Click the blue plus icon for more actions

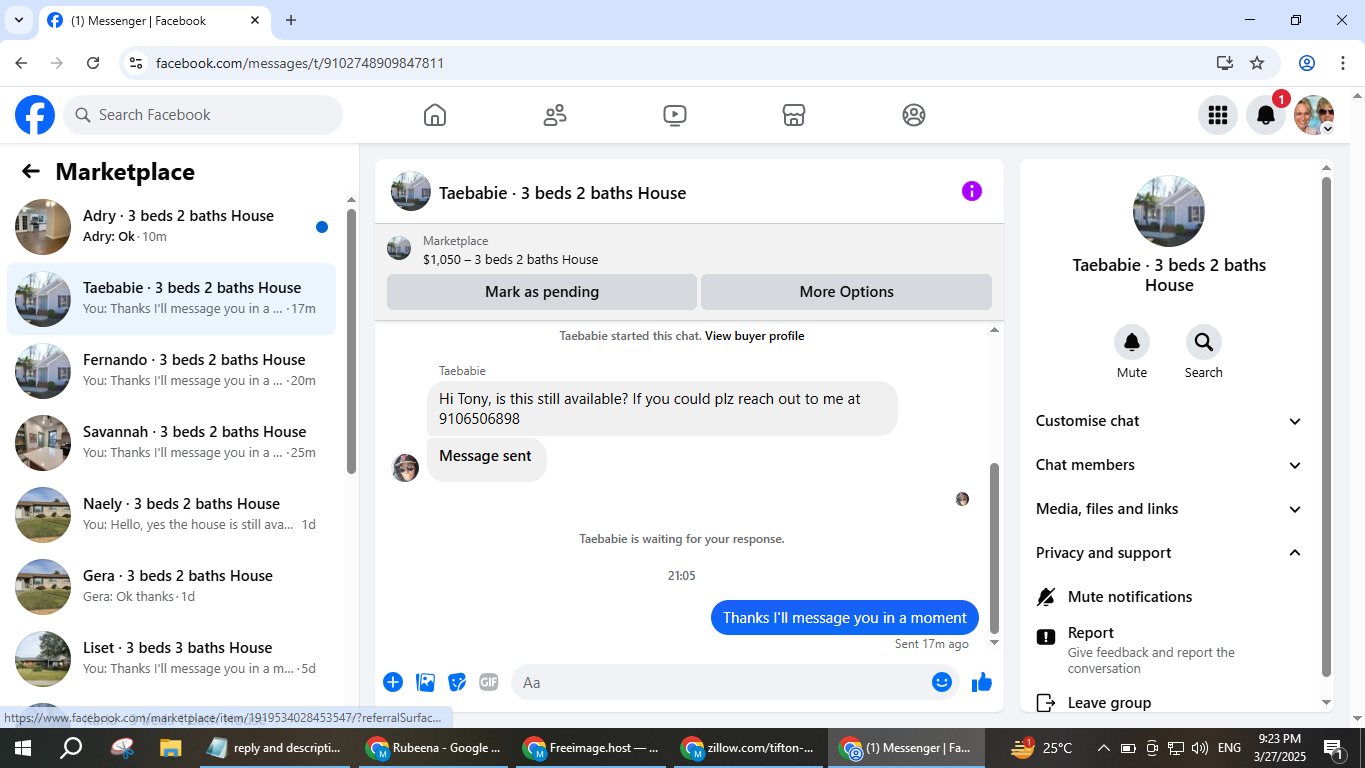(393, 682)
